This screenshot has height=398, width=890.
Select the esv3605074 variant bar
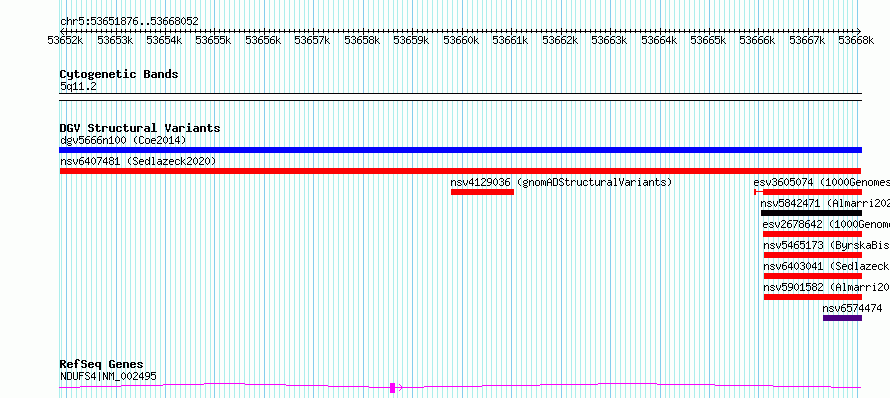[x=808, y=192]
